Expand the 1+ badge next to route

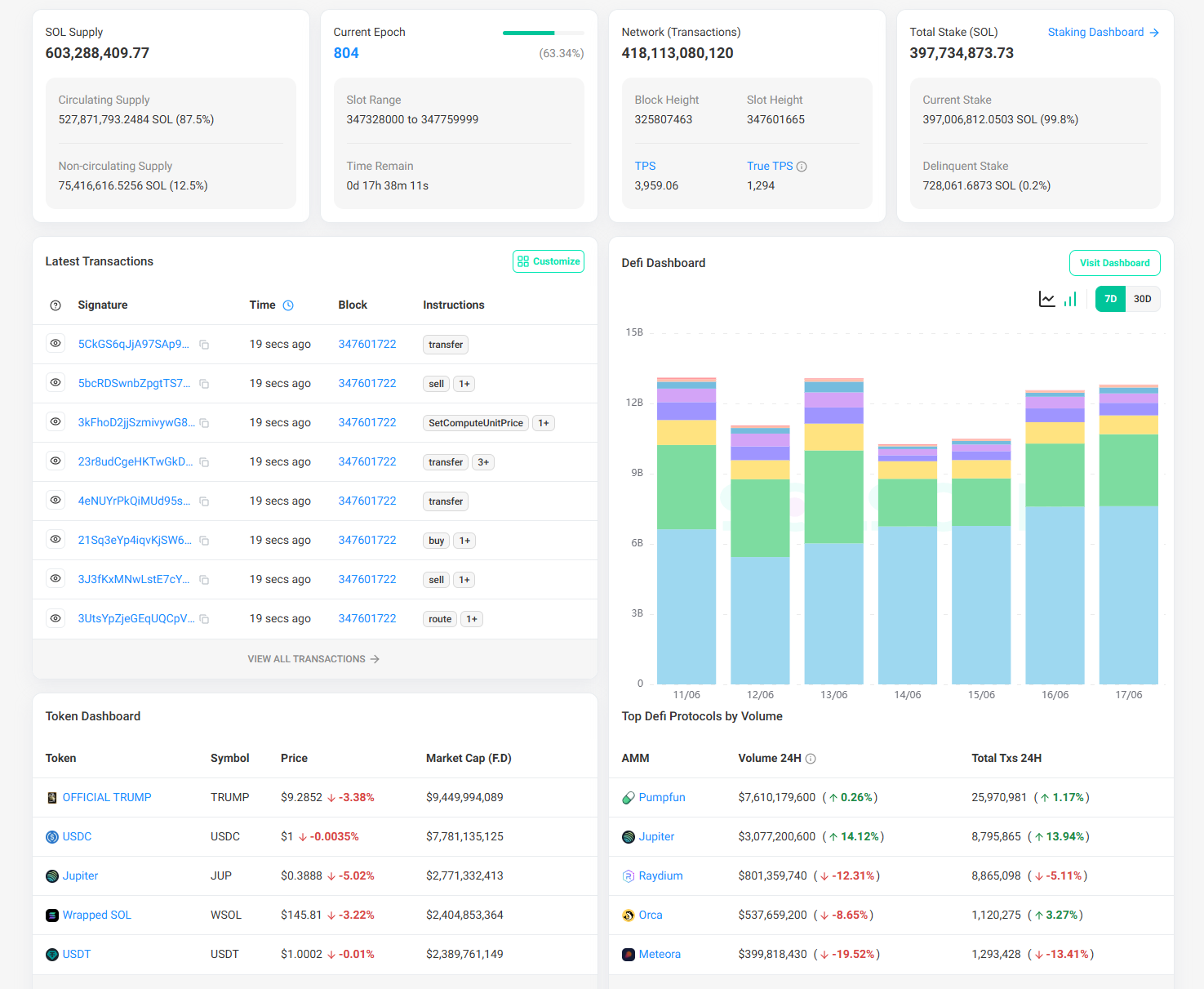click(x=472, y=619)
